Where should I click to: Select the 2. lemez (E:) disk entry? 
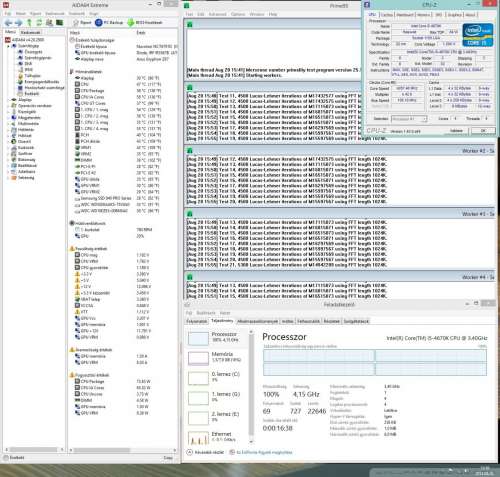click(x=217, y=418)
